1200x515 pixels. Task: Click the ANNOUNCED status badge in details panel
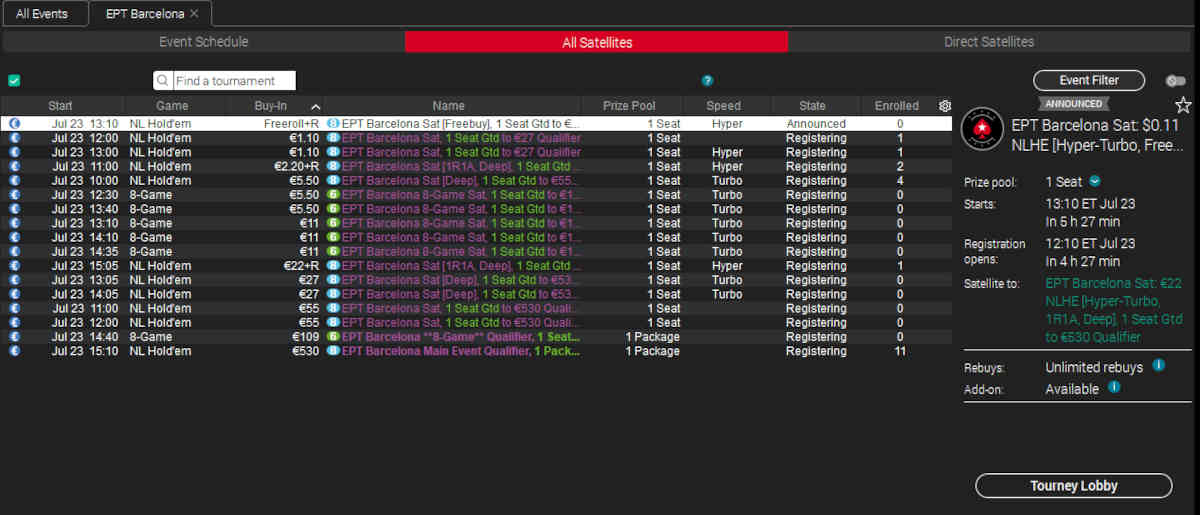click(x=1073, y=104)
